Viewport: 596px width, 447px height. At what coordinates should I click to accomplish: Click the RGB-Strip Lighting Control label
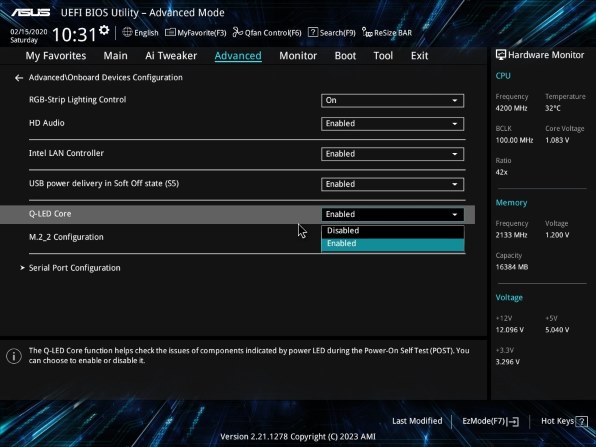(x=78, y=100)
